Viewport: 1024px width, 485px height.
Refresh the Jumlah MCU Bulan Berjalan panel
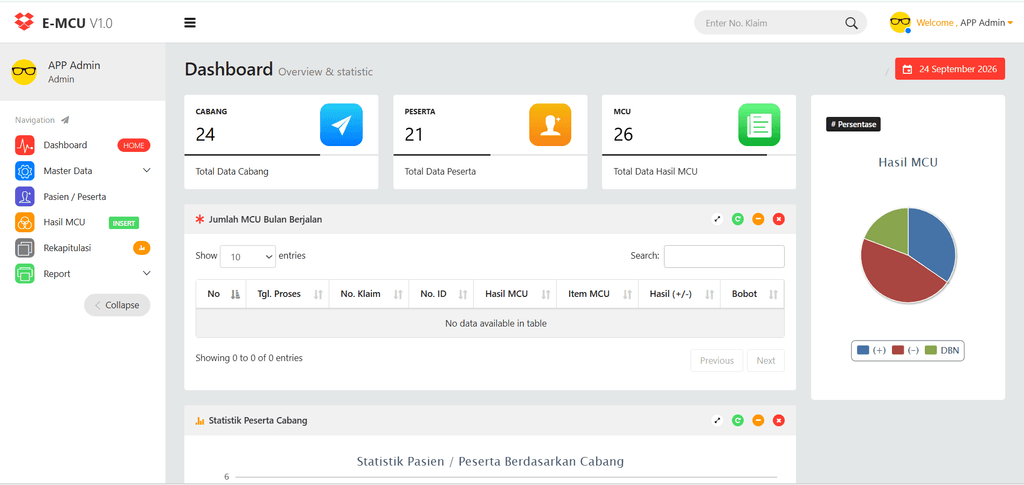738,219
